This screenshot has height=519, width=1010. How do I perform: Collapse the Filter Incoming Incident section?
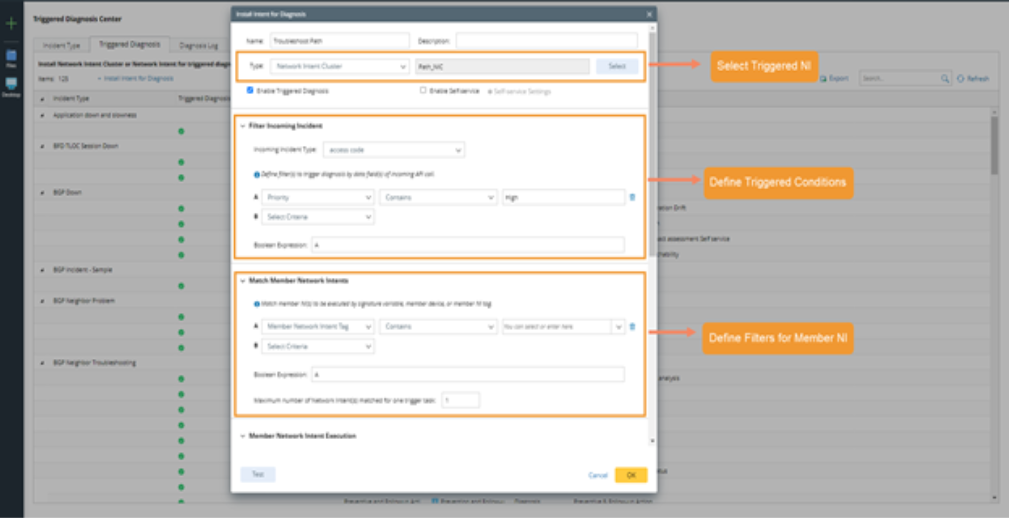coord(243,126)
